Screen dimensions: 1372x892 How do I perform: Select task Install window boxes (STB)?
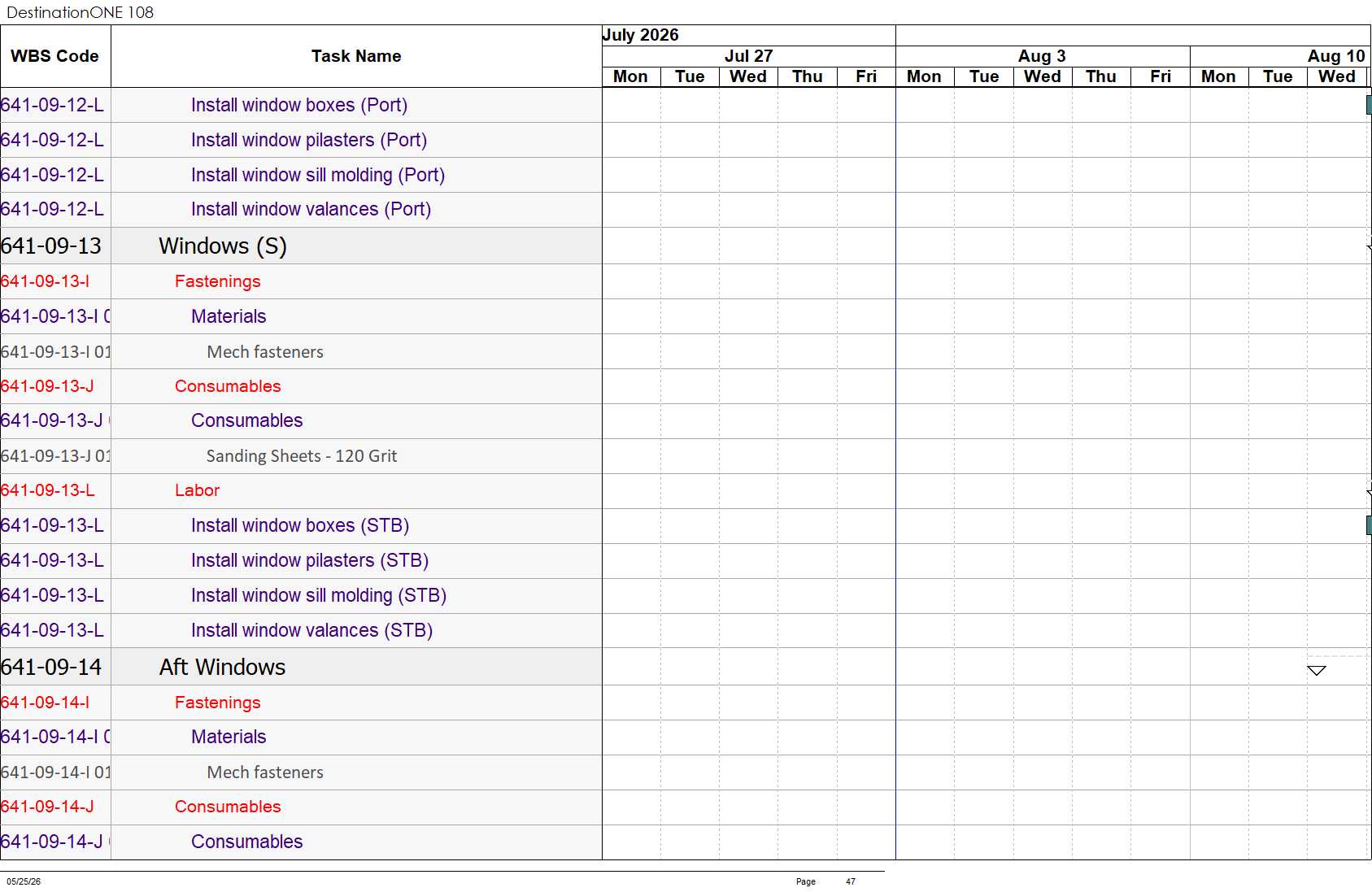coord(300,525)
